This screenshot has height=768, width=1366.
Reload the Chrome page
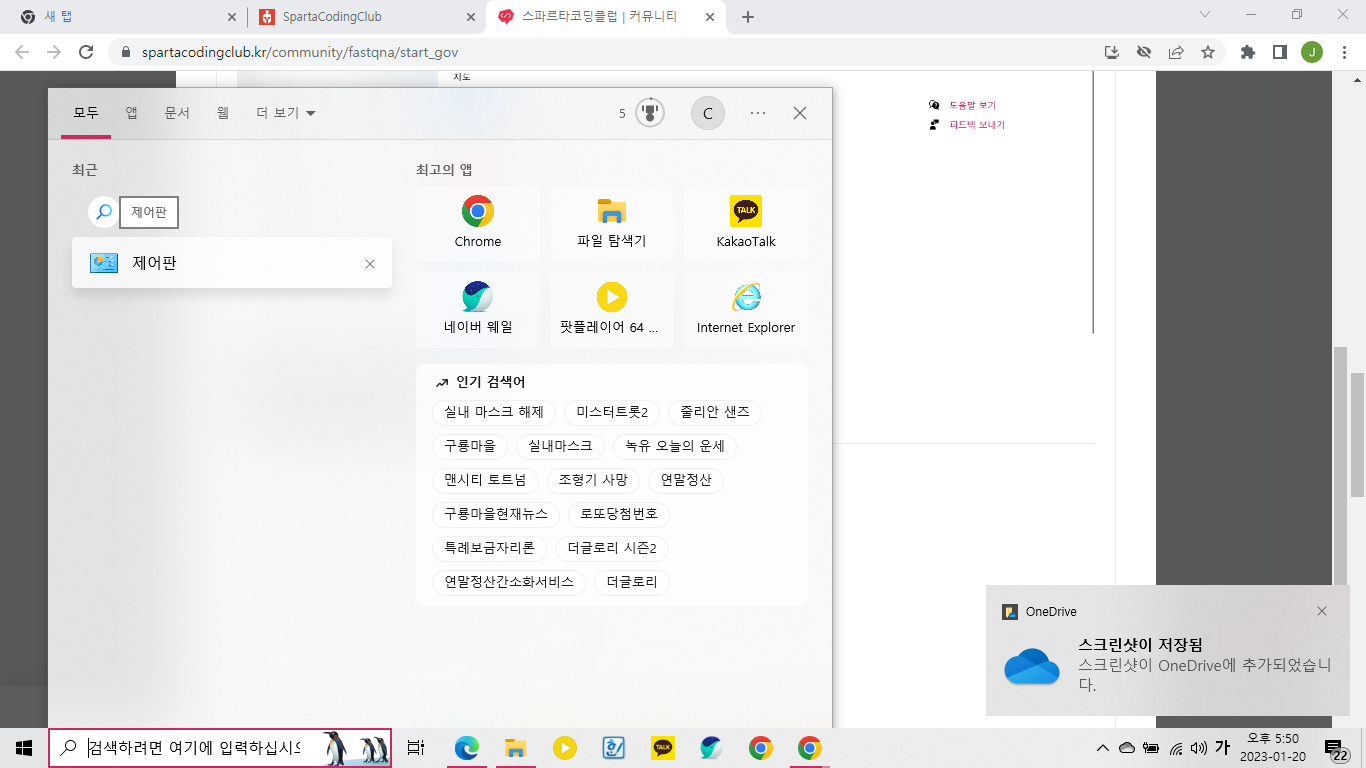tap(86, 52)
